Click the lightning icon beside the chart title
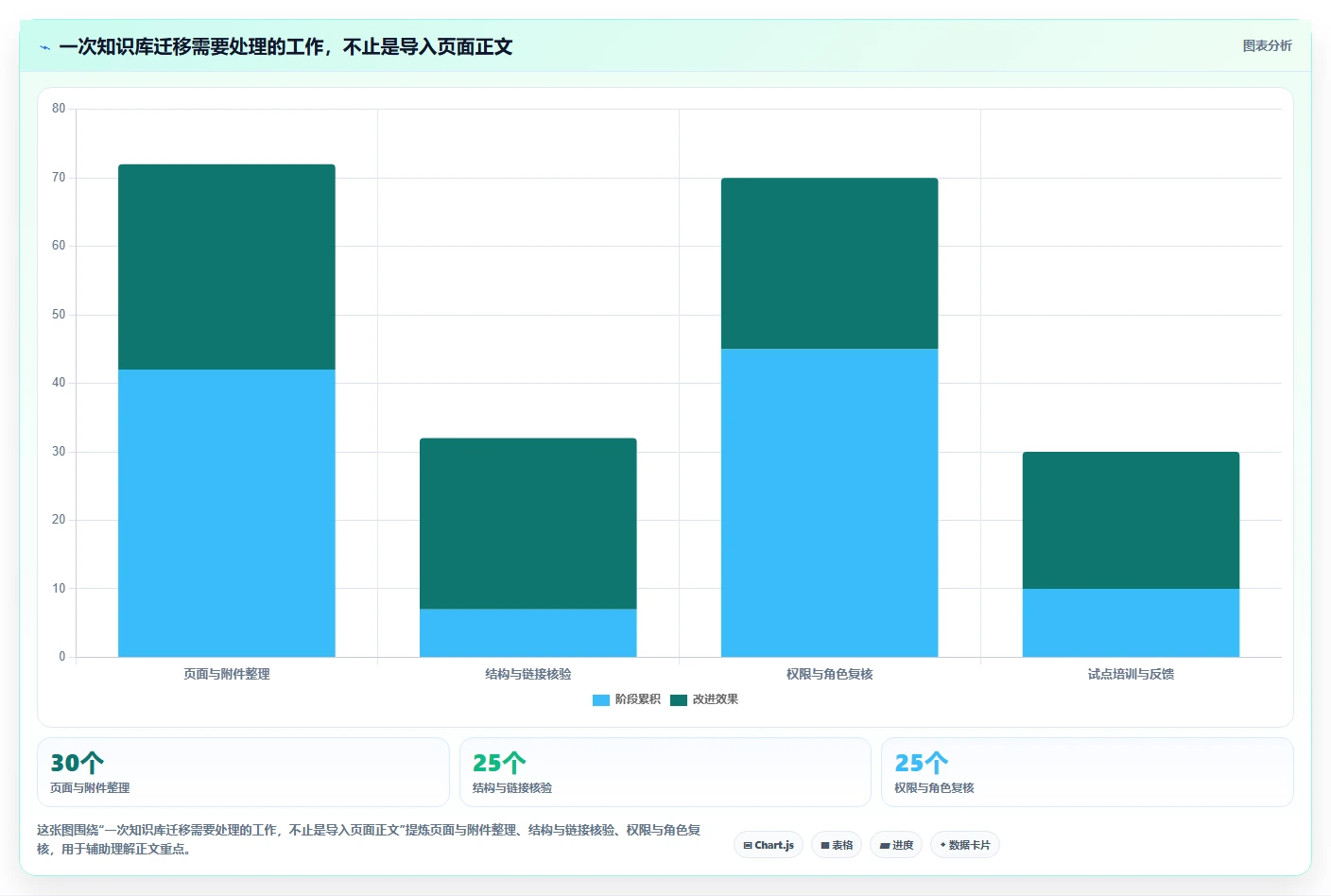Image resolution: width=1331 pixels, height=896 pixels. pyautogui.click(x=44, y=47)
